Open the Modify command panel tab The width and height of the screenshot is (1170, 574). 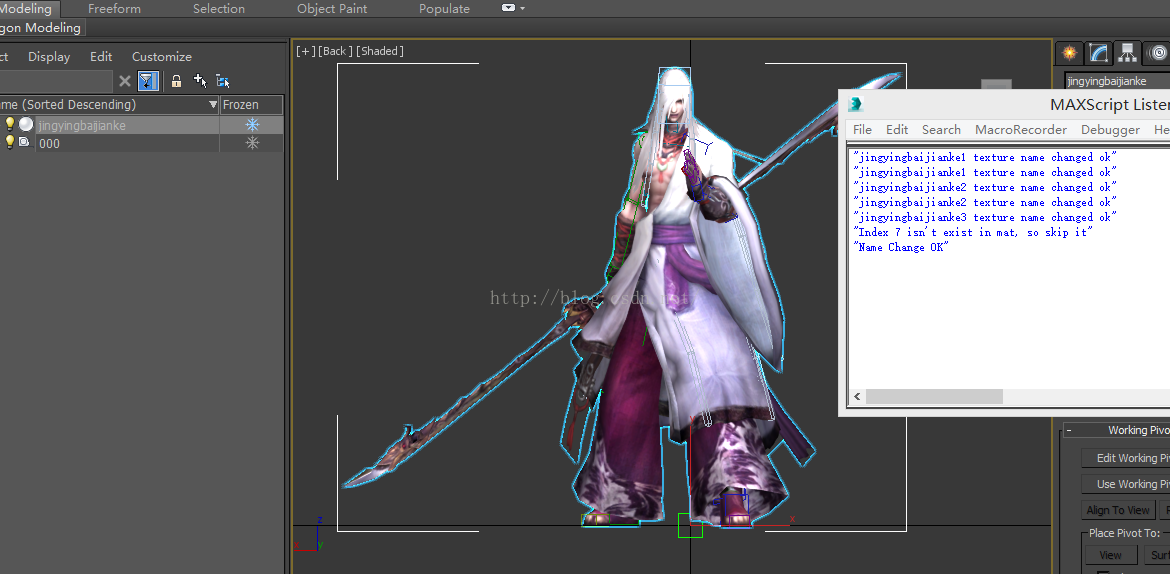coord(1098,53)
